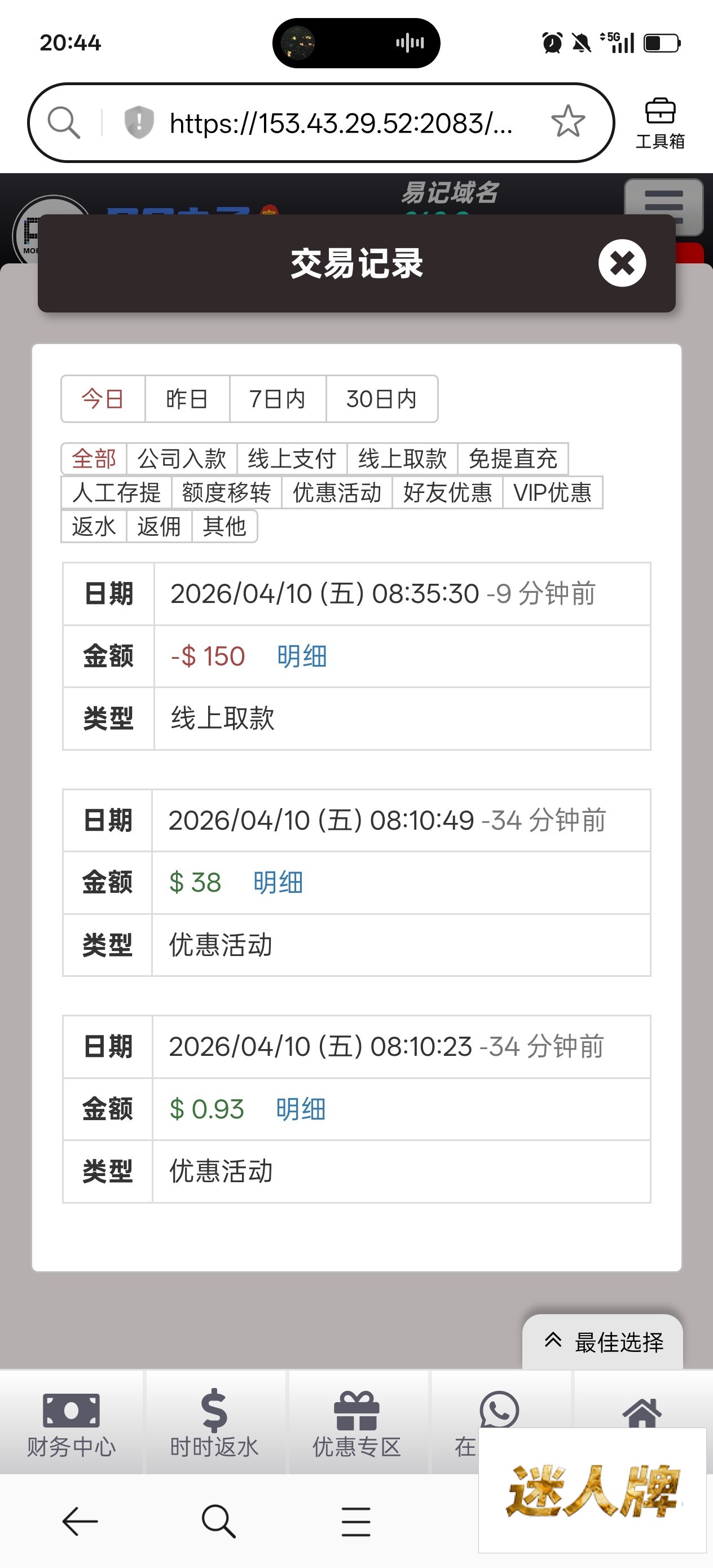Filter records by 优惠活动
Viewport: 713px width, 1568px height.
[x=337, y=492]
